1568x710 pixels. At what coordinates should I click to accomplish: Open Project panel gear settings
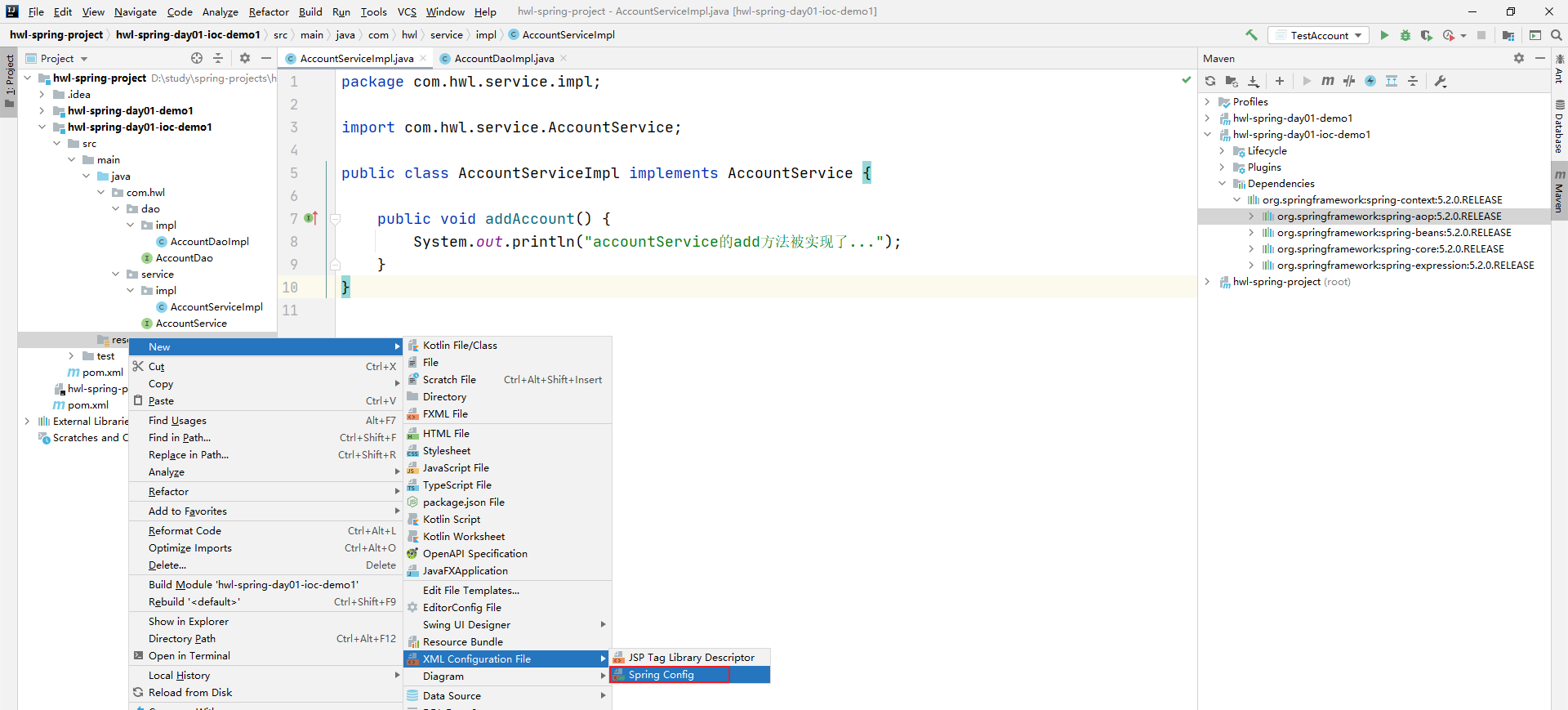click(245, 58)
